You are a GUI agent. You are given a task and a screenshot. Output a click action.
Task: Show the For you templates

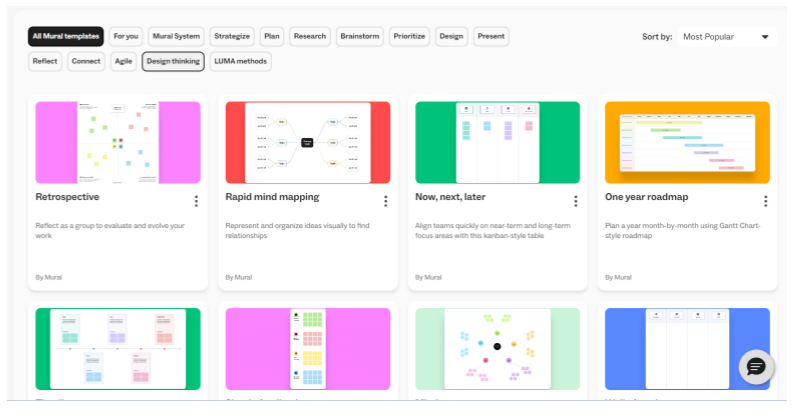tap(126, 37)
